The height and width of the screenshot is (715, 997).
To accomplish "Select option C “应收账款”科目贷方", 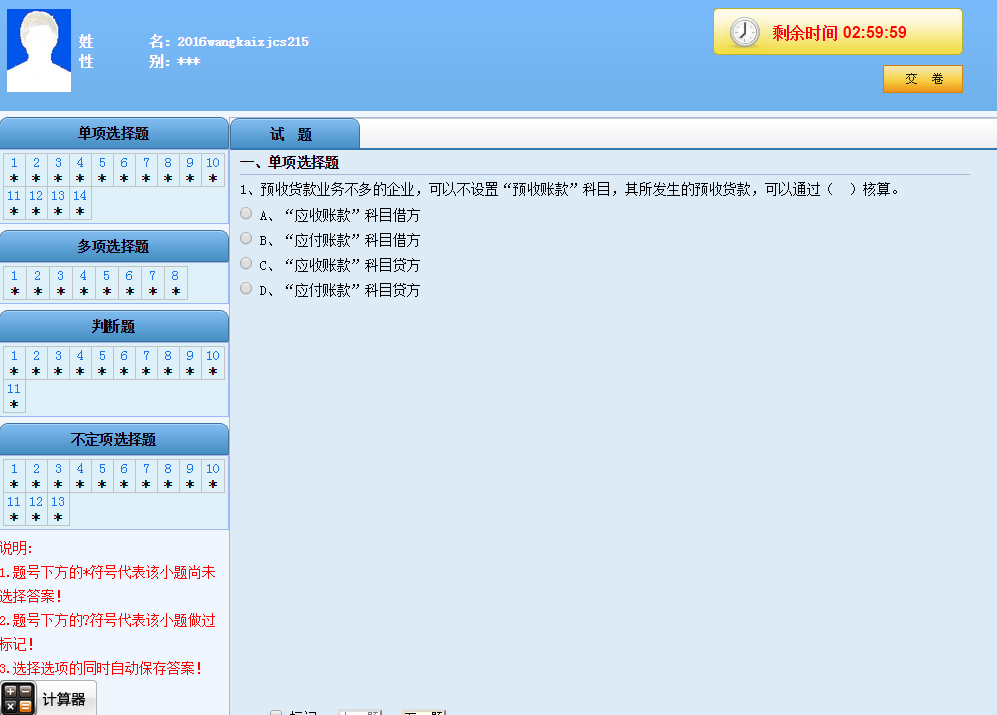I will pyautogui.click(x=246, y=264).
